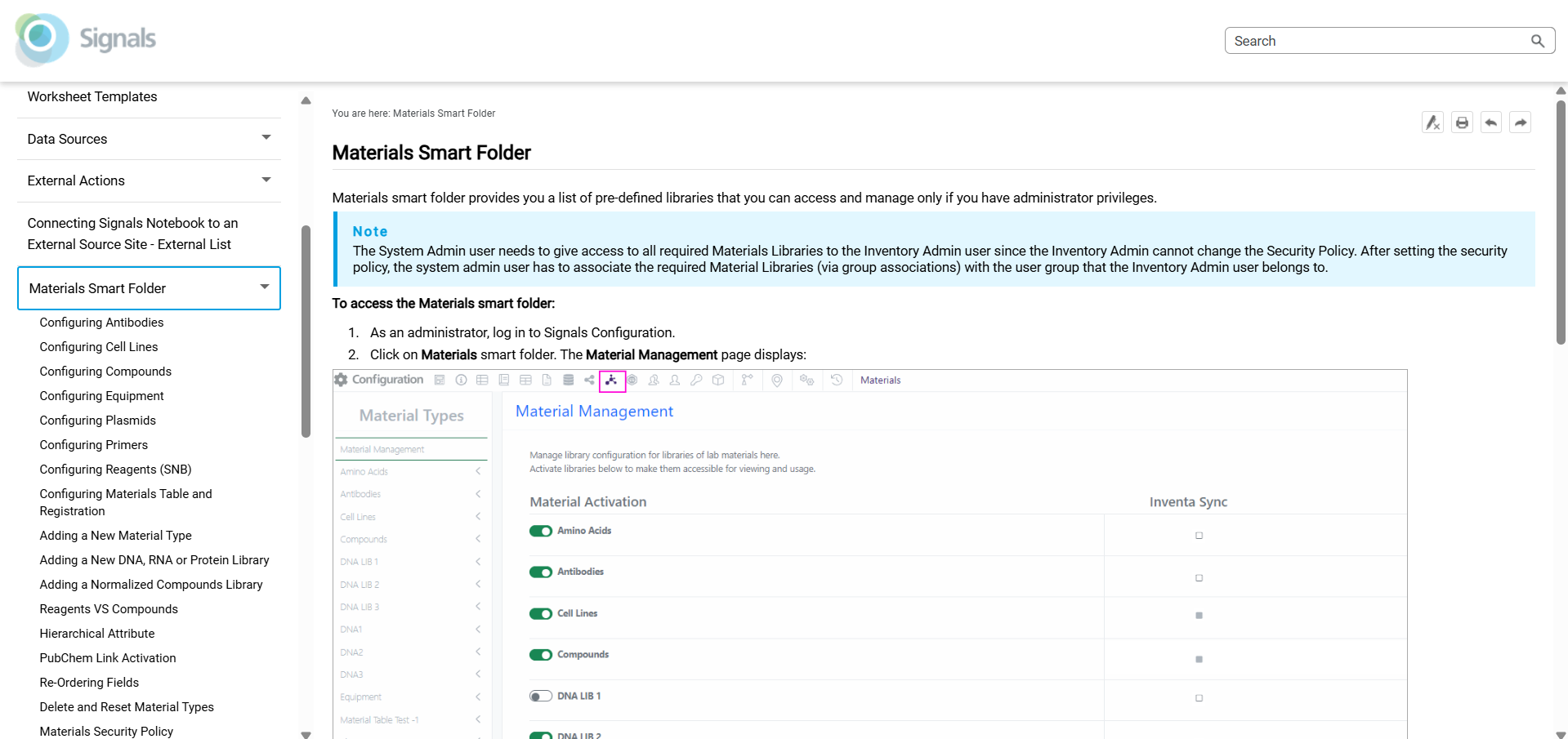This screenshot has height=739, width=1568.
Task: Click the 'You are here: Materials Smart Folder' breadcrumb
Action: point(413,114)
